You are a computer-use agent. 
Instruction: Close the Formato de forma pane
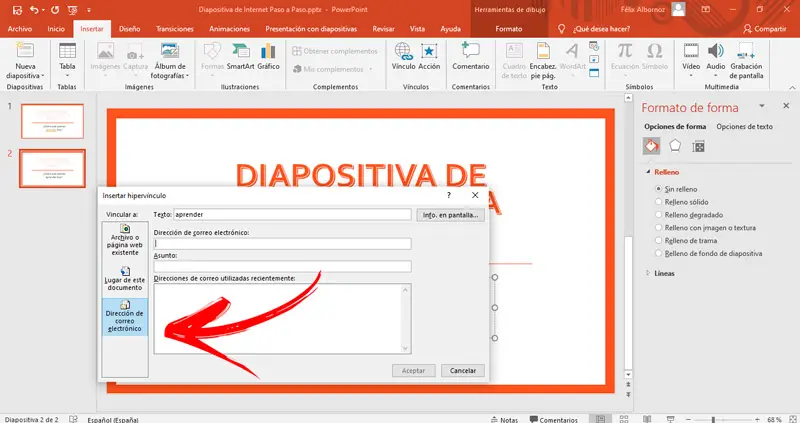786,106
